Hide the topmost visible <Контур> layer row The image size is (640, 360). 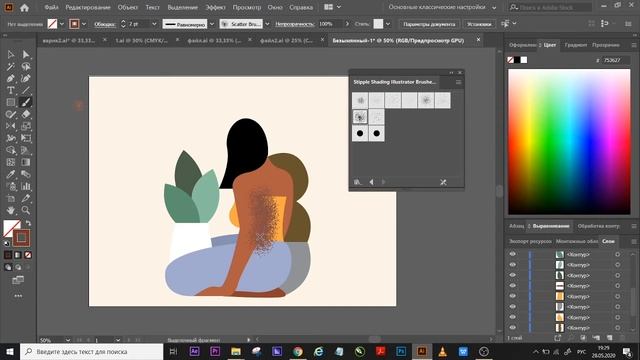click(512, 254)
